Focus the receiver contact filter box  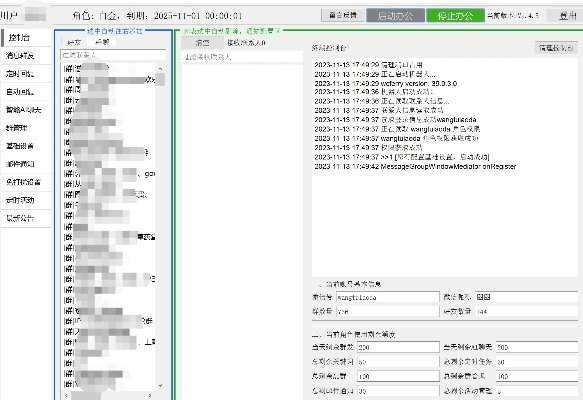pyautogui.click(x=242, y=57)
